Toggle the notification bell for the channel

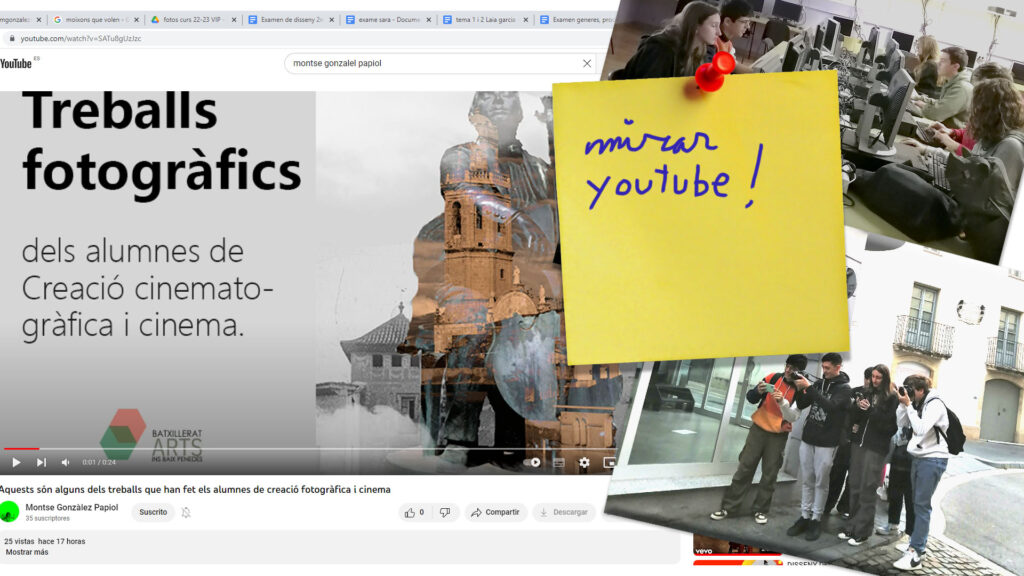(186, 512)
